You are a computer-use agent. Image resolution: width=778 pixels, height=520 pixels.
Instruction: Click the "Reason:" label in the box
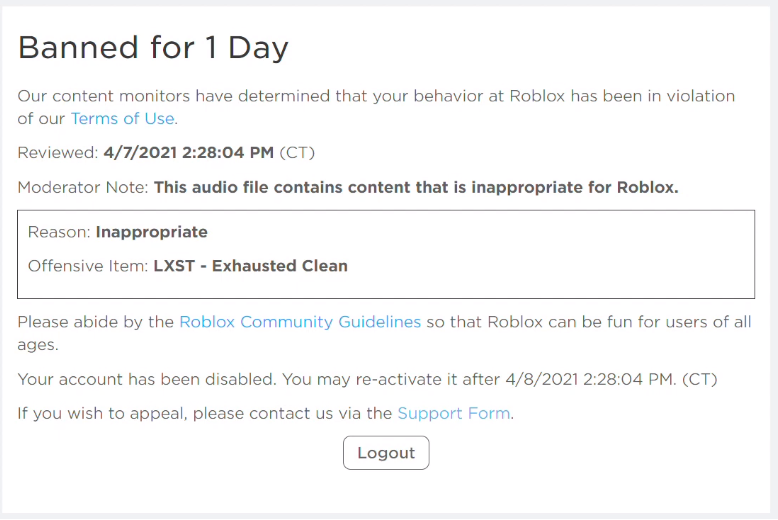pos(59,232)
